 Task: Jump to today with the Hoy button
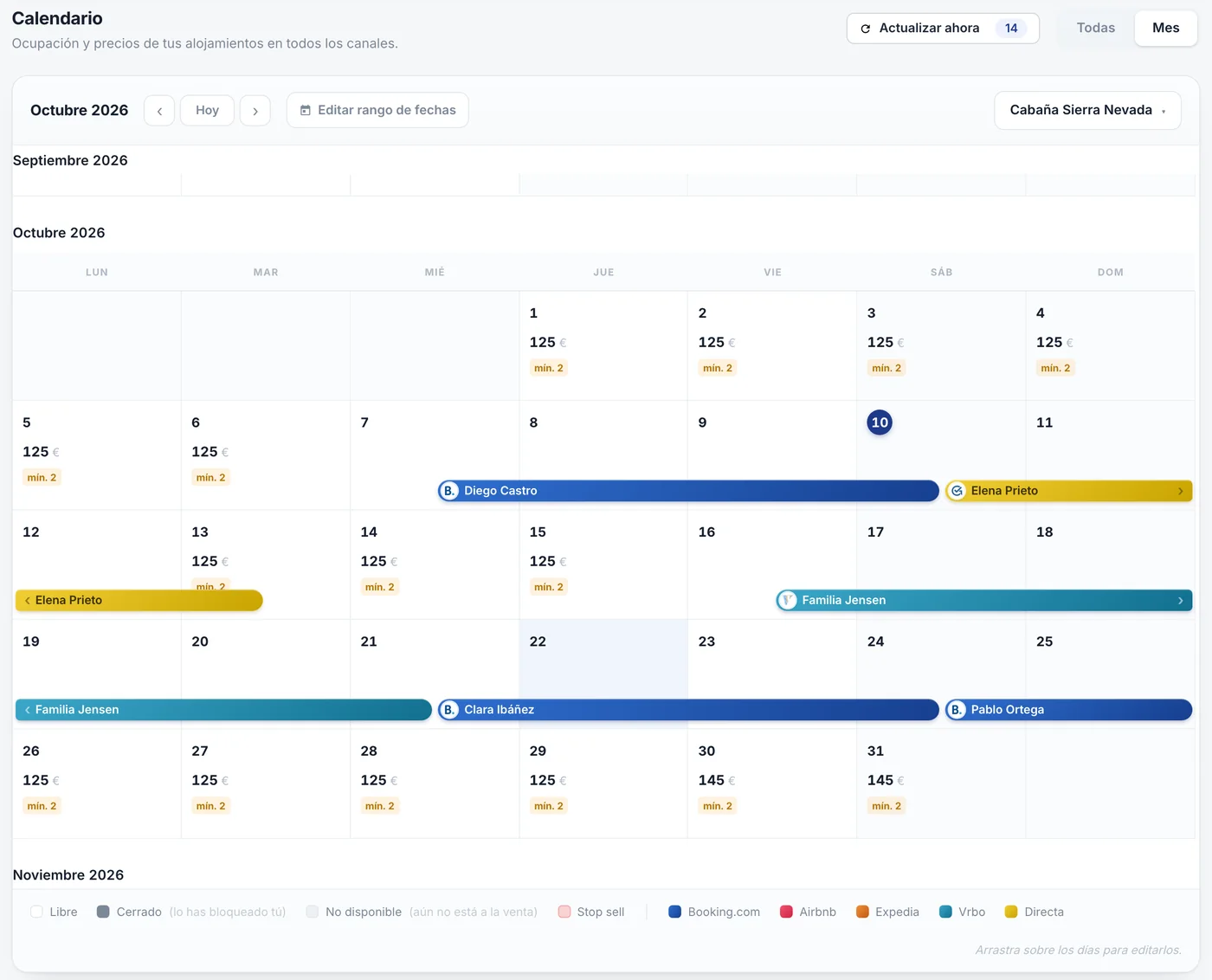pos(207,111)
